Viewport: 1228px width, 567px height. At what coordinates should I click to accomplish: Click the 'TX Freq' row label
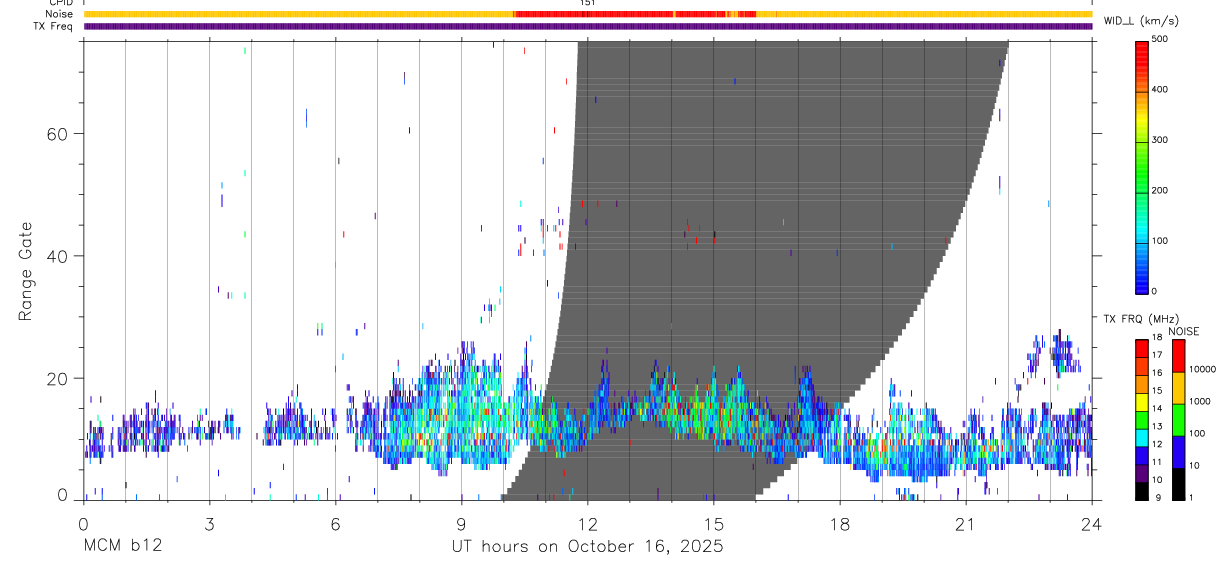pos(54,26)
